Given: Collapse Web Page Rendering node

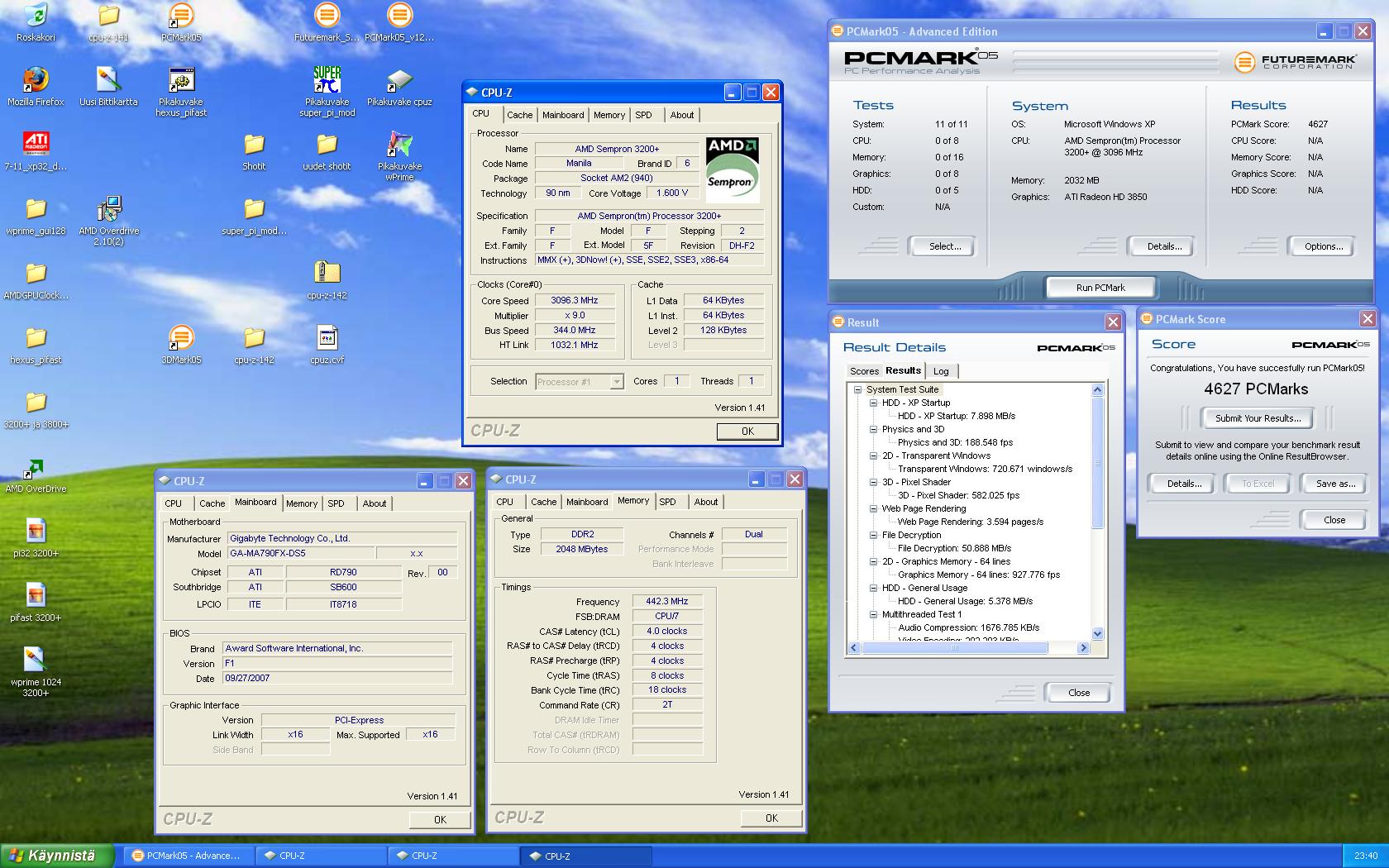Looking at the screenshot, I should (873, 508).
